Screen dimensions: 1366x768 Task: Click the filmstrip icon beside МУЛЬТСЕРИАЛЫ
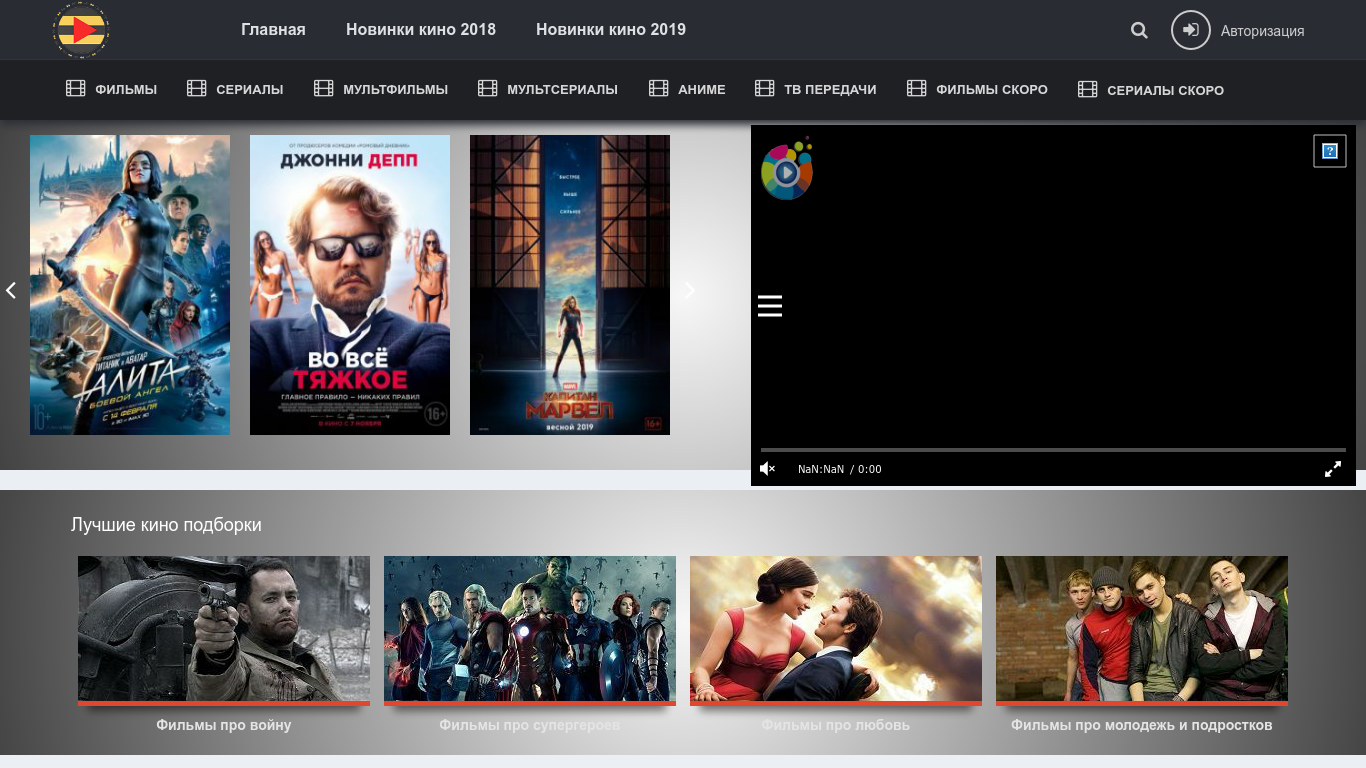pyautogui.click(x=487, y=89)
